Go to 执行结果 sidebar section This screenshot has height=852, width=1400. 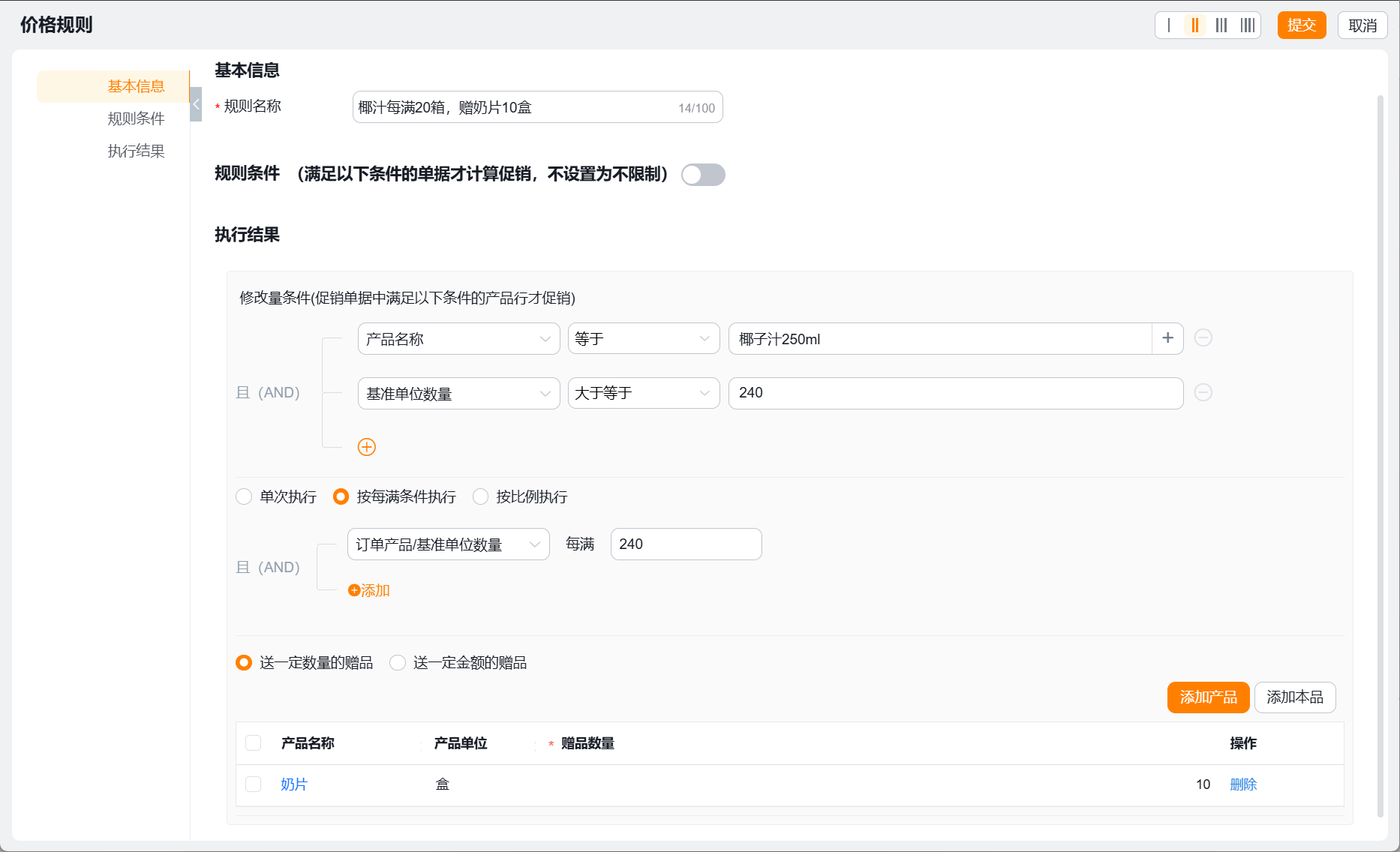136,151
